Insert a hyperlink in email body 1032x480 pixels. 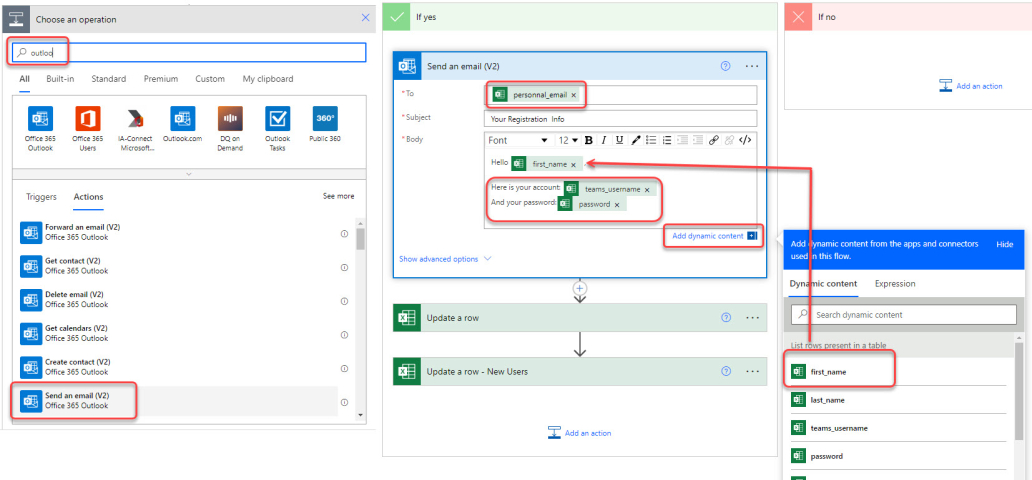pyautogui.click(x=713, y=140)
